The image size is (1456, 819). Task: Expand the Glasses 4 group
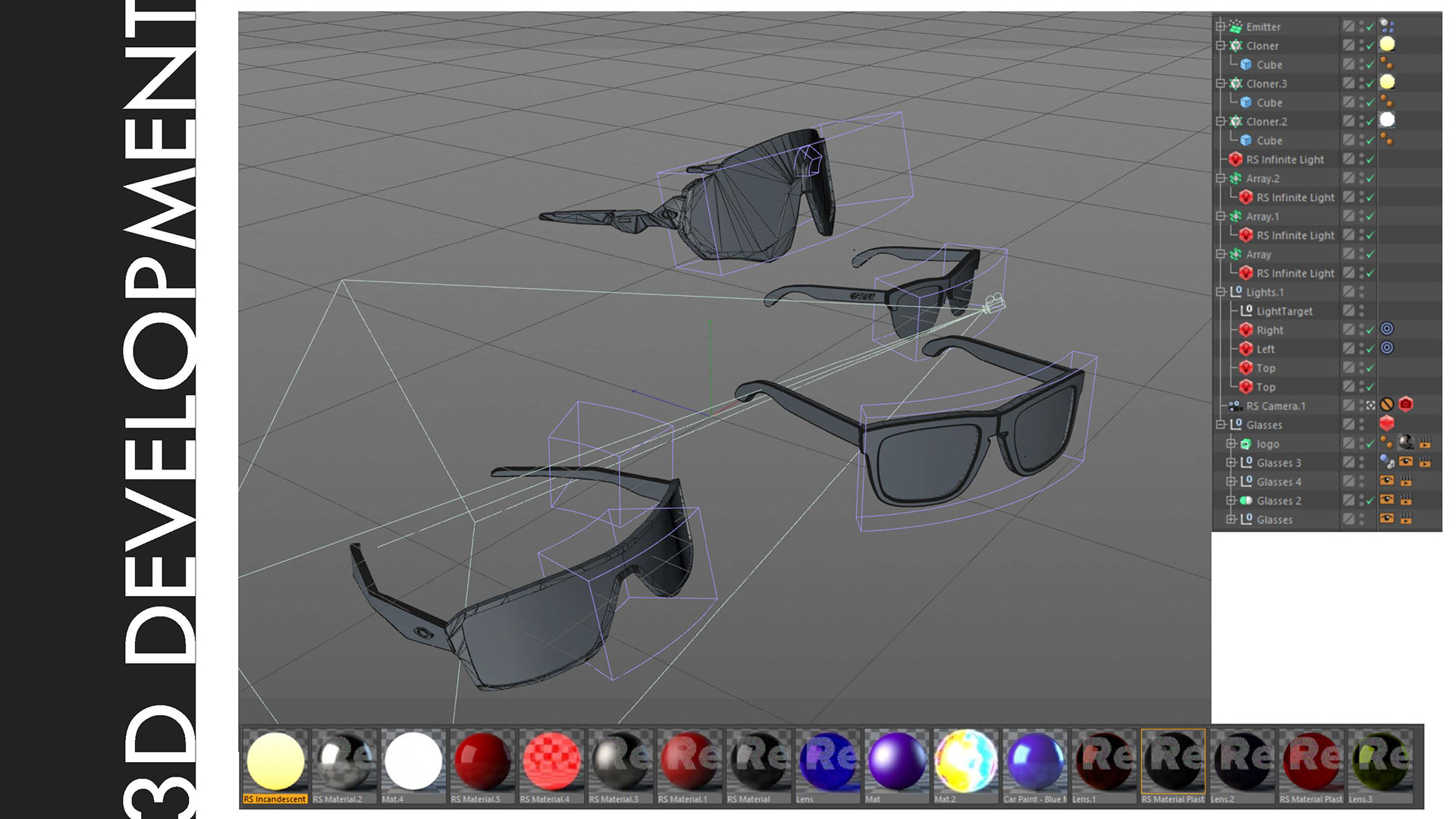(x=1231, y=482)
